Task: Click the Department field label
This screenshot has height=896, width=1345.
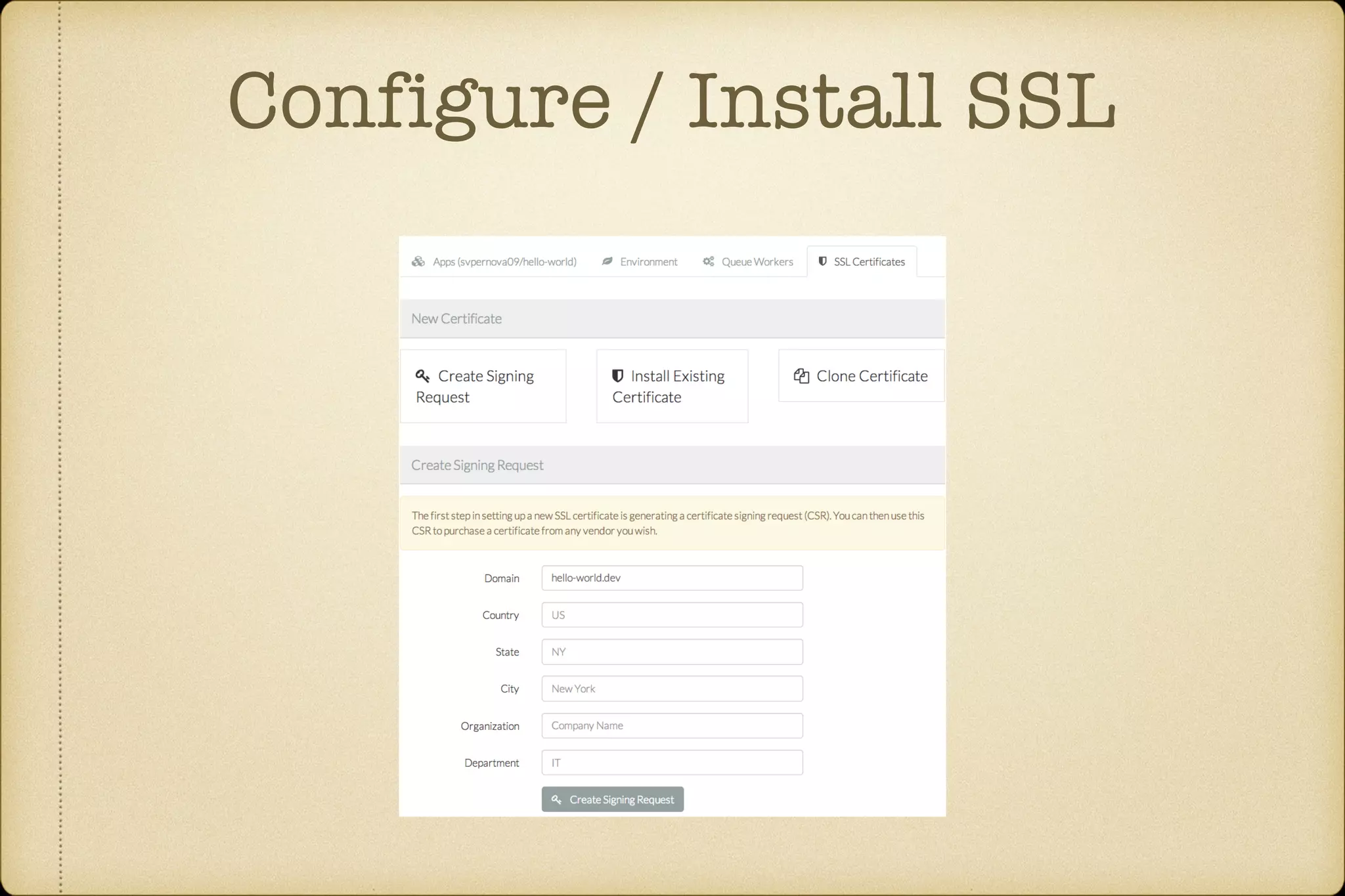Action: click(492, 763)
